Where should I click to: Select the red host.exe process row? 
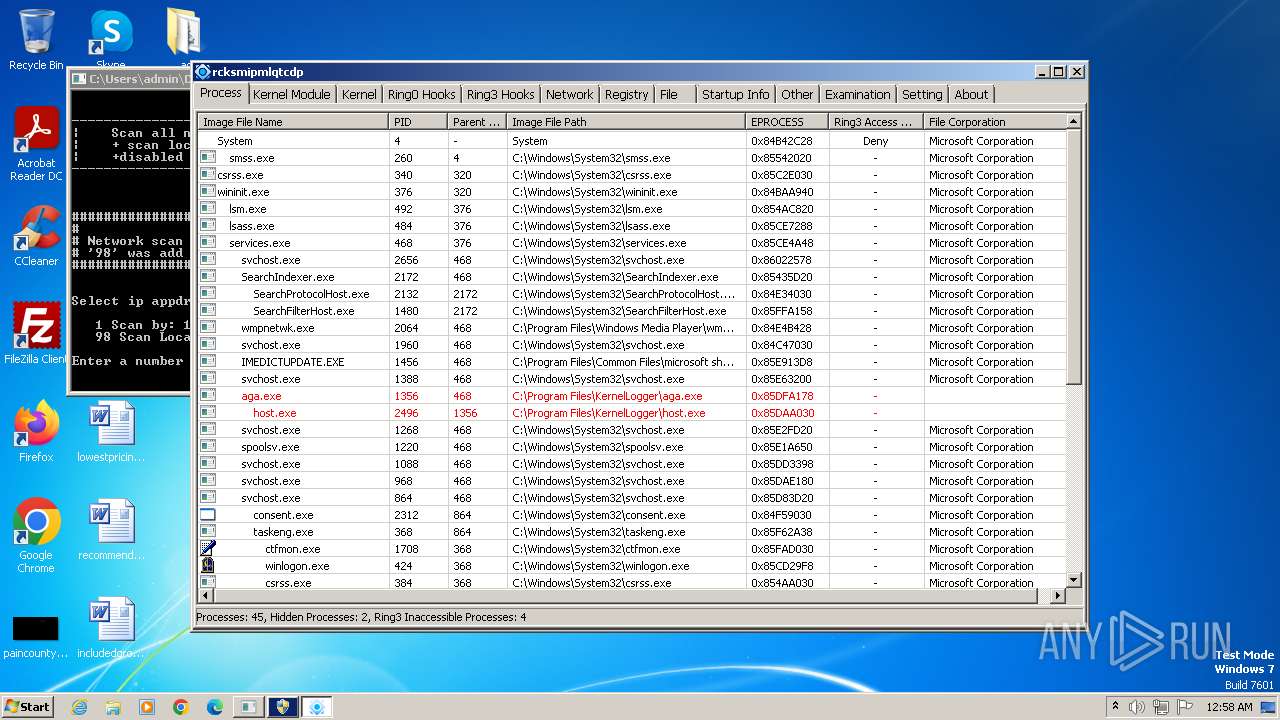point(631,413)
